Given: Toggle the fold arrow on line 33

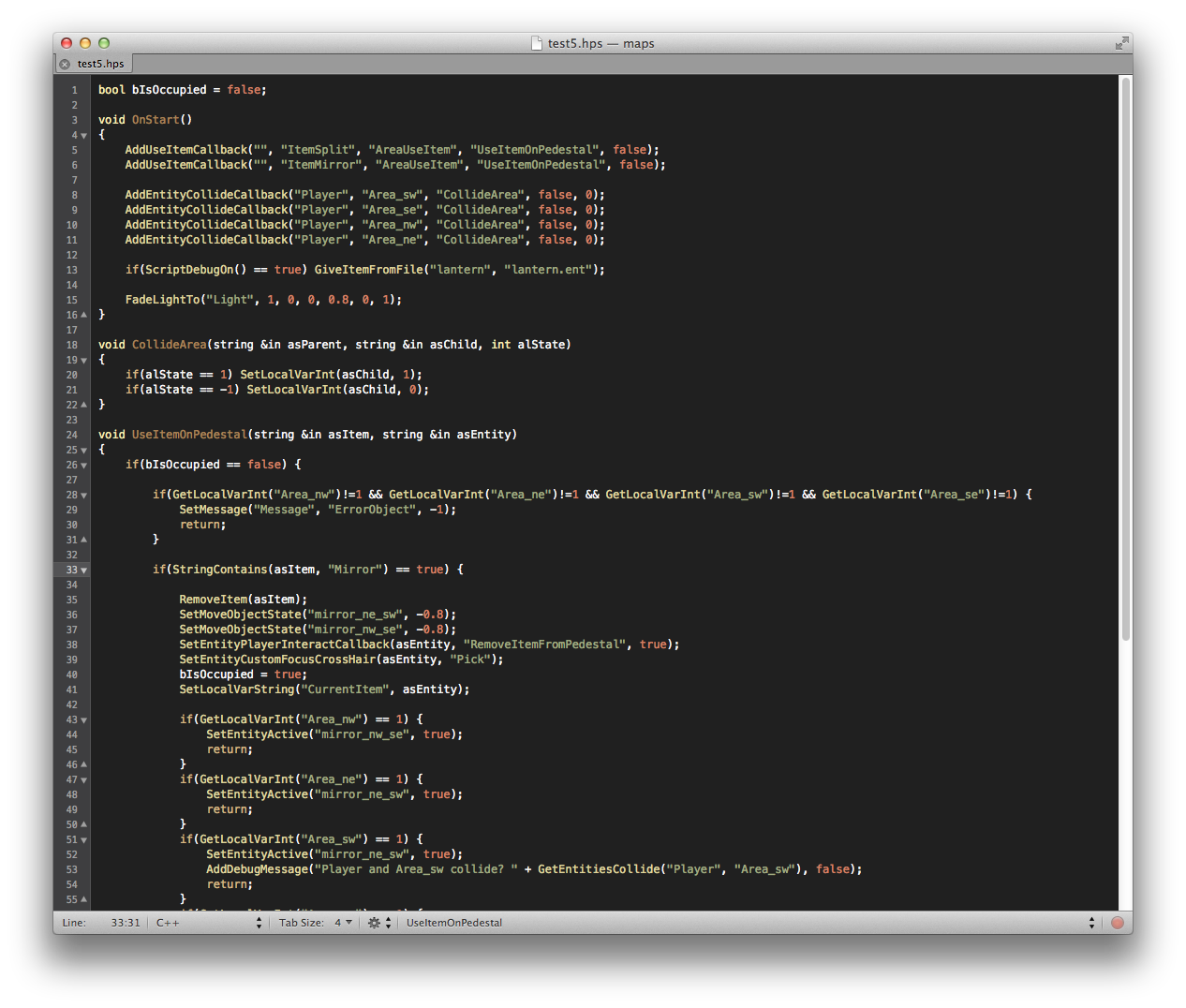Looking at the screenshot, I should 83,571.
